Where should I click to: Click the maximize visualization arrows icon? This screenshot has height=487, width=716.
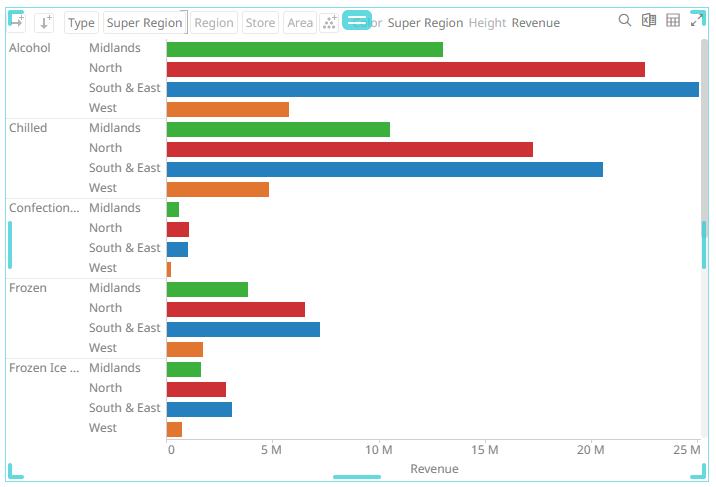click(697, 21)
